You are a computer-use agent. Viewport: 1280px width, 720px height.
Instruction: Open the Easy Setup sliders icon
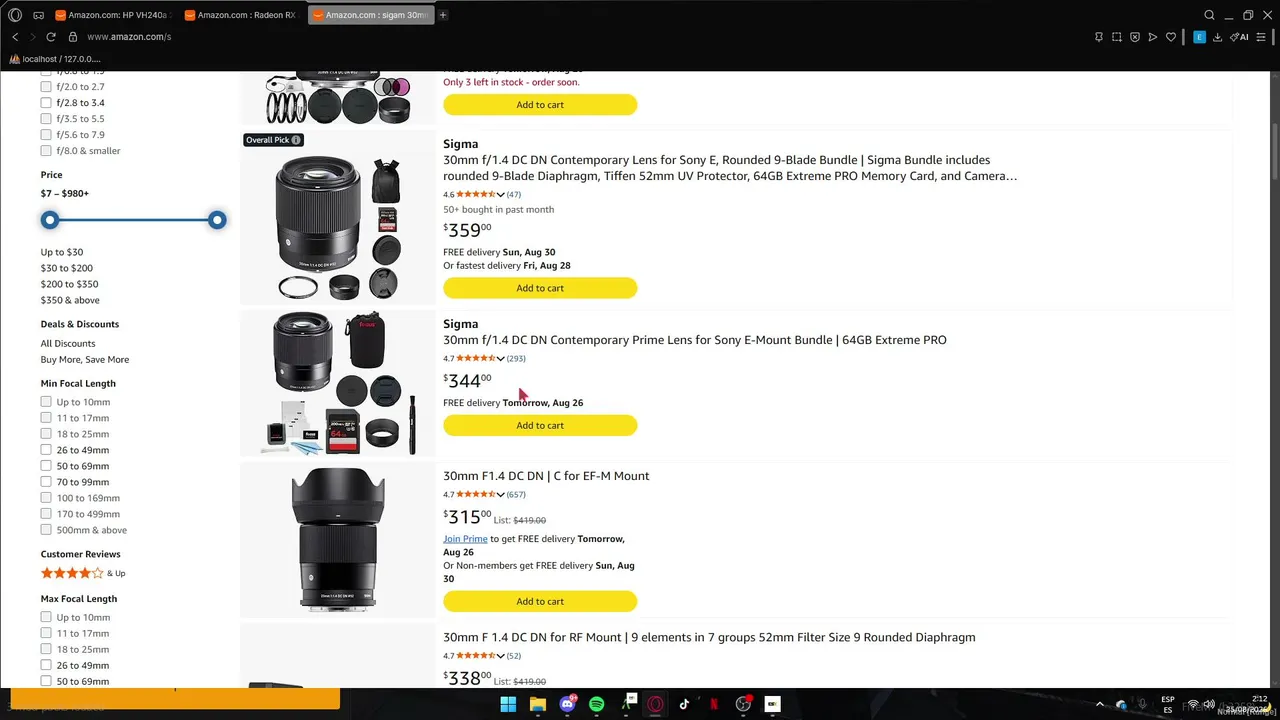tap(1261, 37)
